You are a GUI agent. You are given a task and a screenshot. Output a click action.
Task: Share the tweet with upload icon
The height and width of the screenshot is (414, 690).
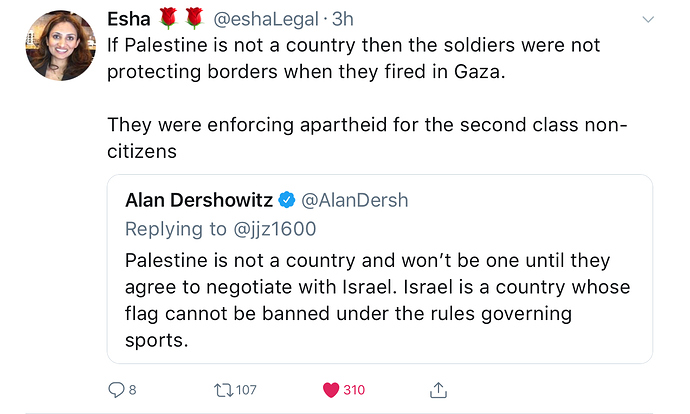click(x=438, y=390)
